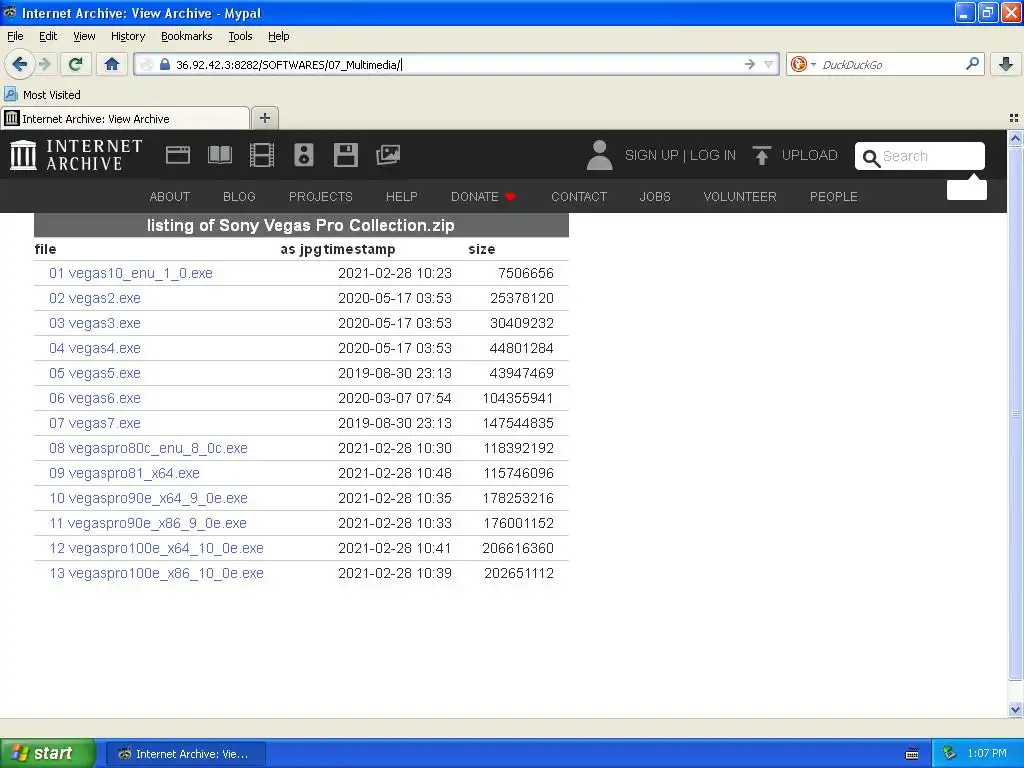Viewport: 1024px width, 768px height.
Task: Click the Internet Archive logo
Action: click(x=76, y=155)
